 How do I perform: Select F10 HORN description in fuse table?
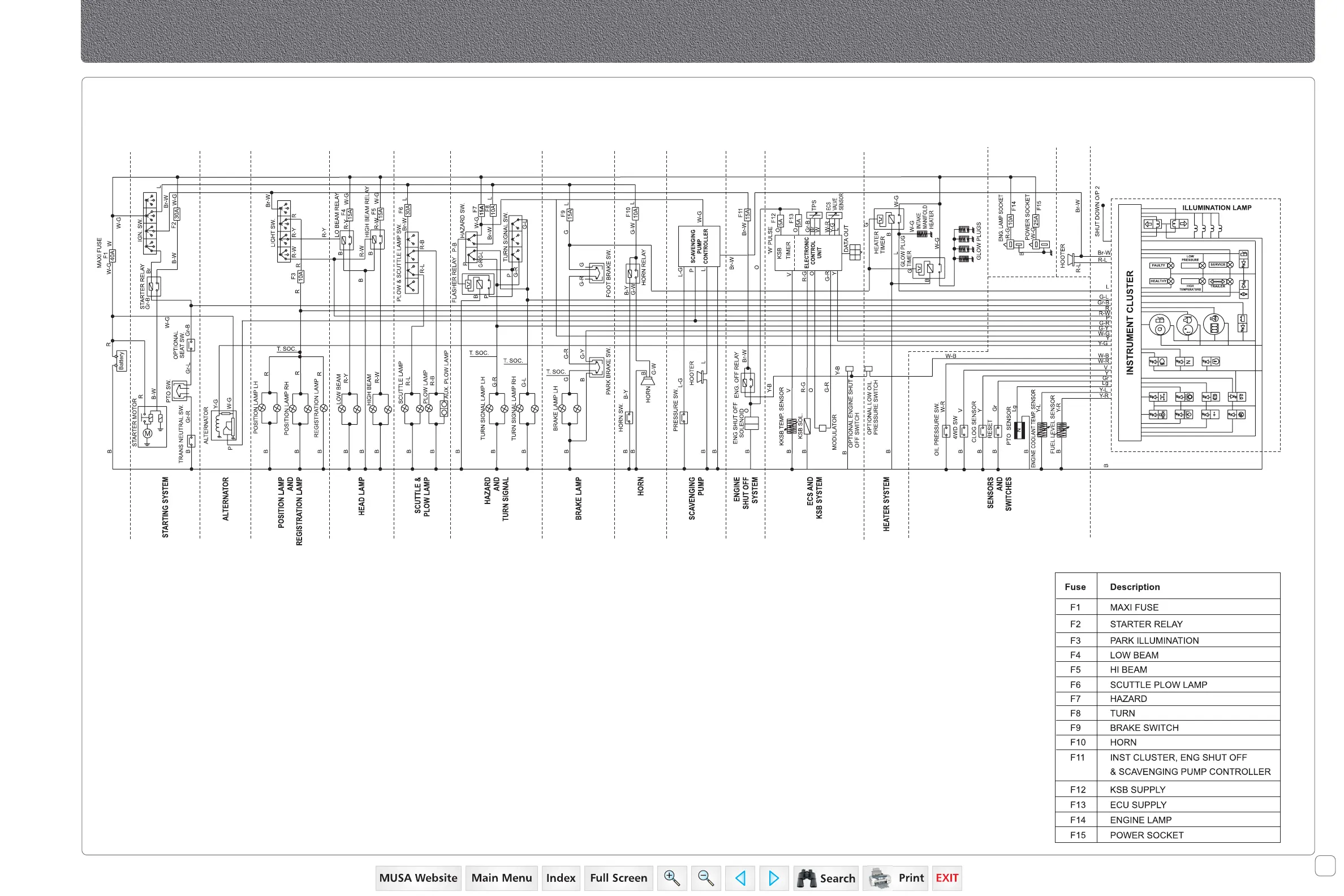(1123, 742)
